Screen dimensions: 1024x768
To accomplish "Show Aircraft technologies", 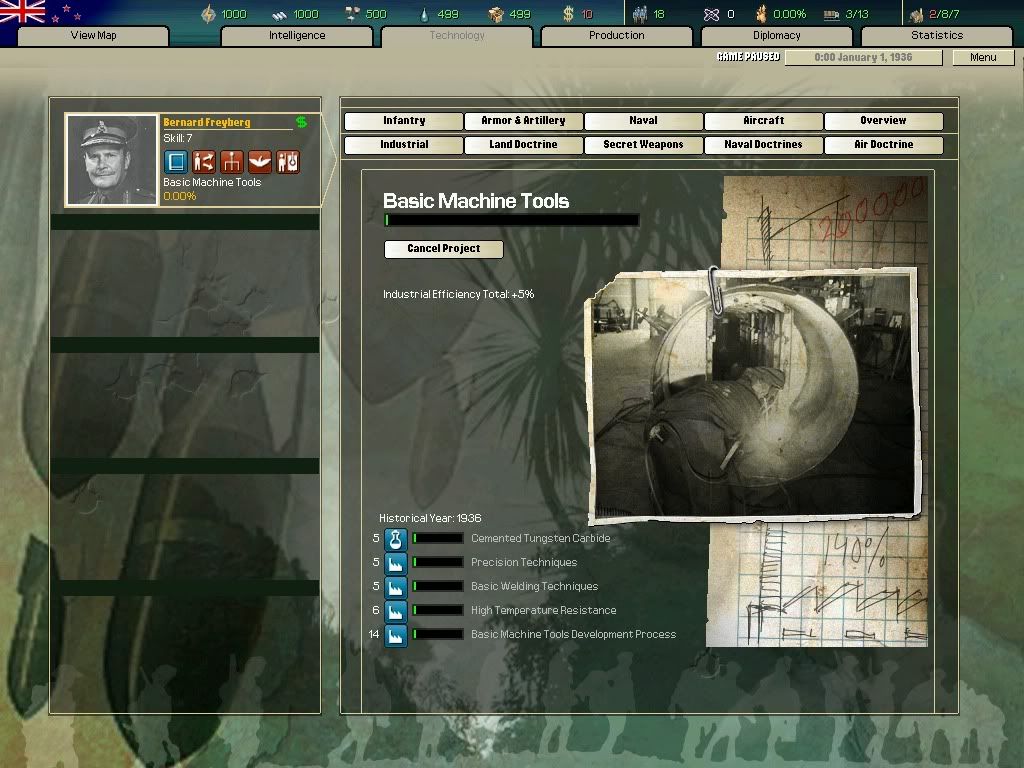I will [x=763, y=121].
